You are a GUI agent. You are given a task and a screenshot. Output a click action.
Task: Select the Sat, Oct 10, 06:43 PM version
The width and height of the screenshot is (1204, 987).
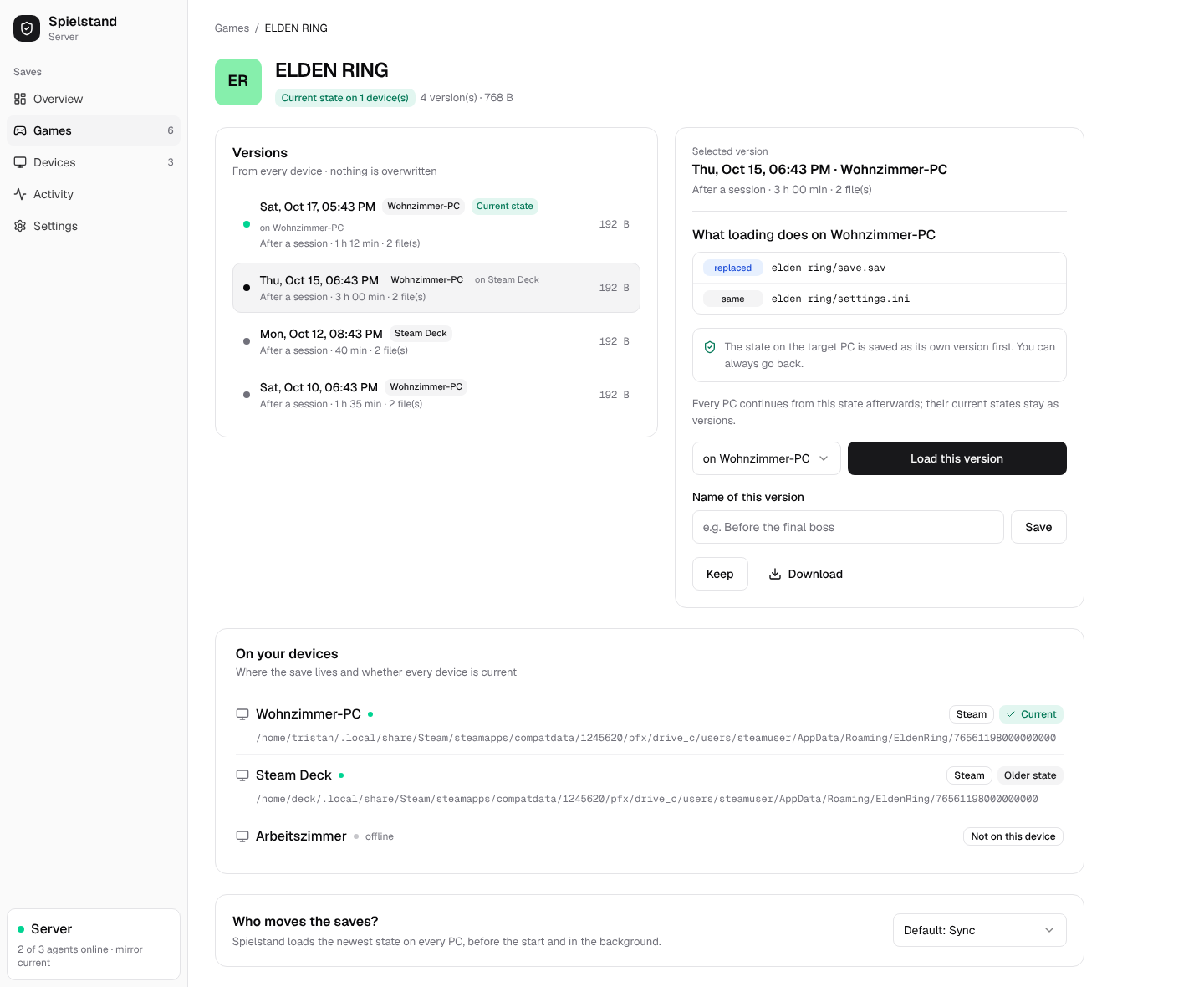click(436, 395)
